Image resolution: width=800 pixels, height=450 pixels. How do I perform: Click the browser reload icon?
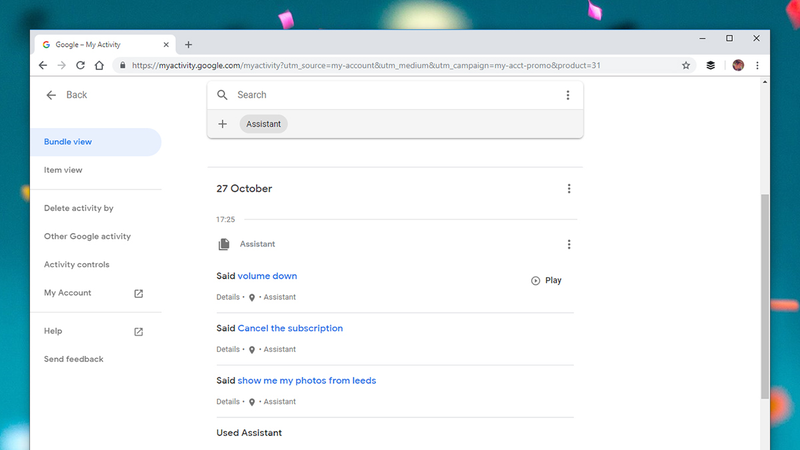(x=80, y=65)
